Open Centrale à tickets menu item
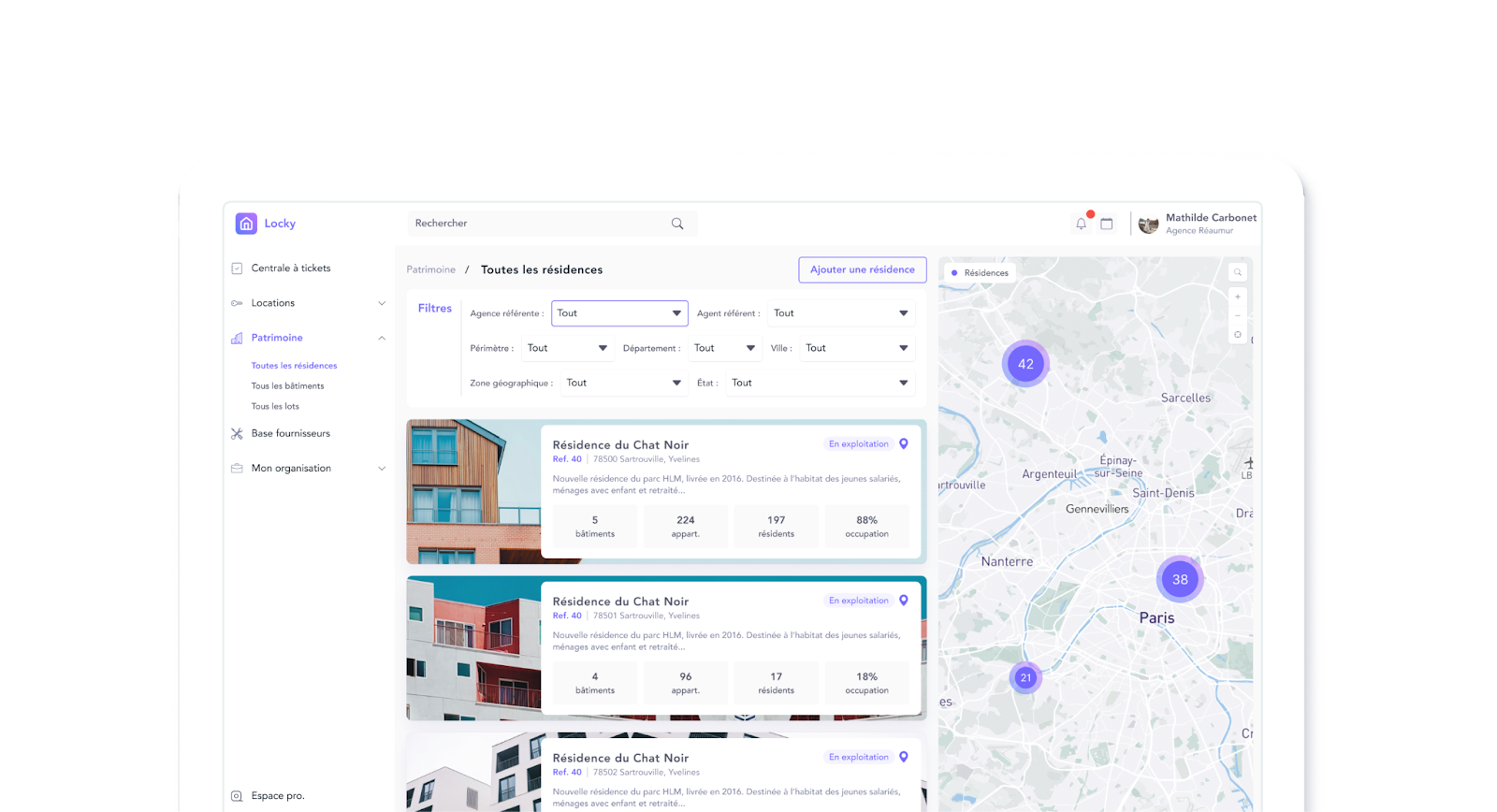The image size is (1497, 812). pos(291,268)
